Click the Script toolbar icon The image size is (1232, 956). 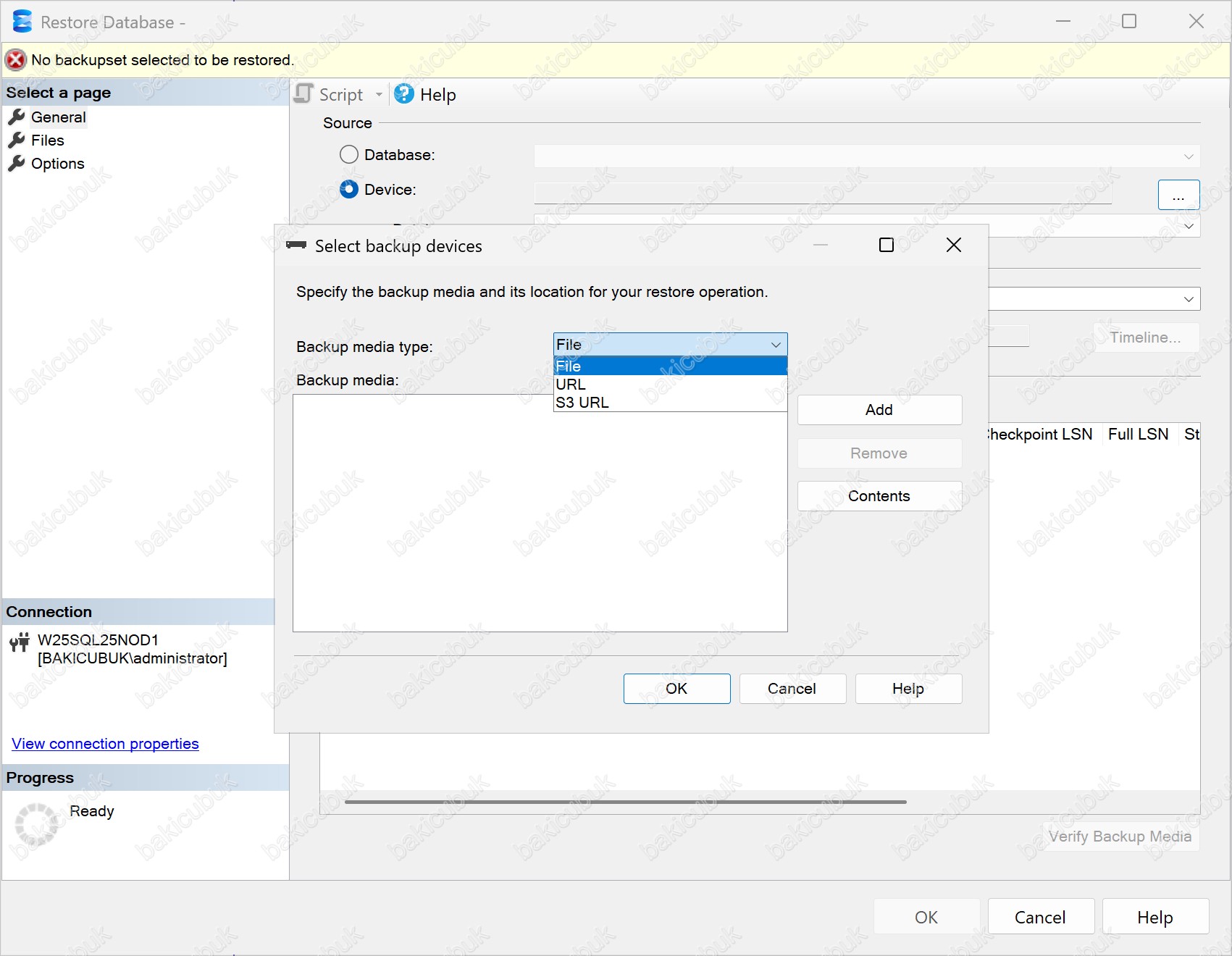(x=304, y=94)
